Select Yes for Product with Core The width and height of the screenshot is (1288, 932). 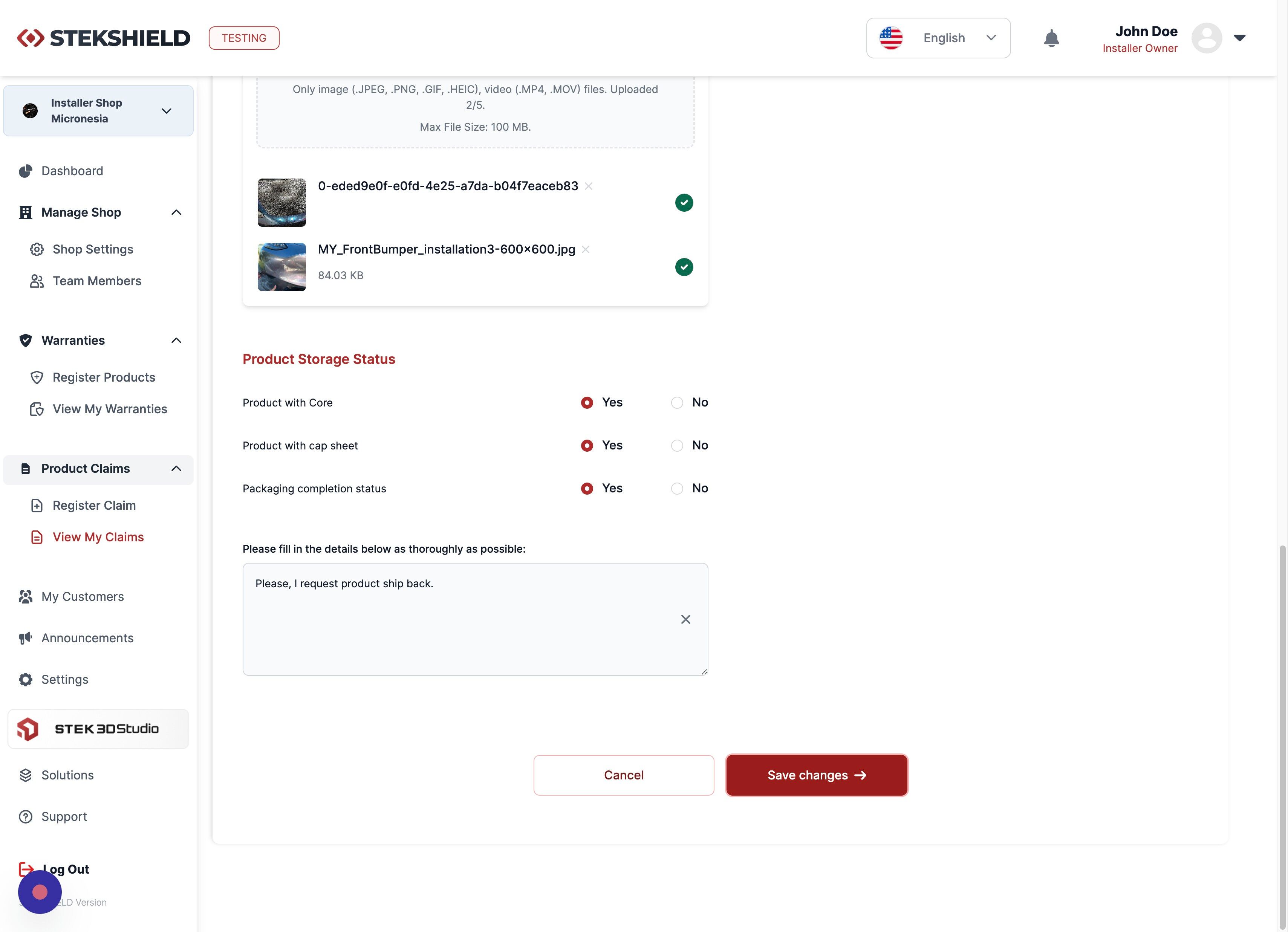[587, 402]
